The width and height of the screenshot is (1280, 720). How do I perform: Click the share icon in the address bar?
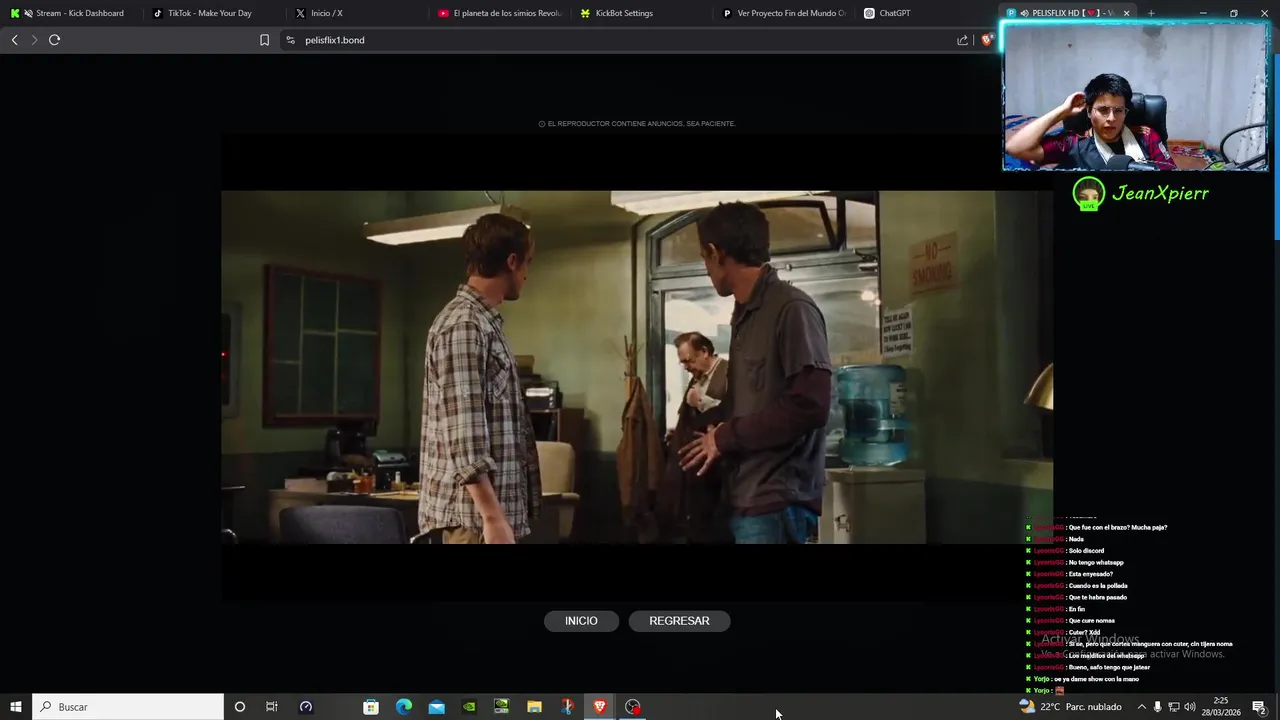click(x=962, y=40)
